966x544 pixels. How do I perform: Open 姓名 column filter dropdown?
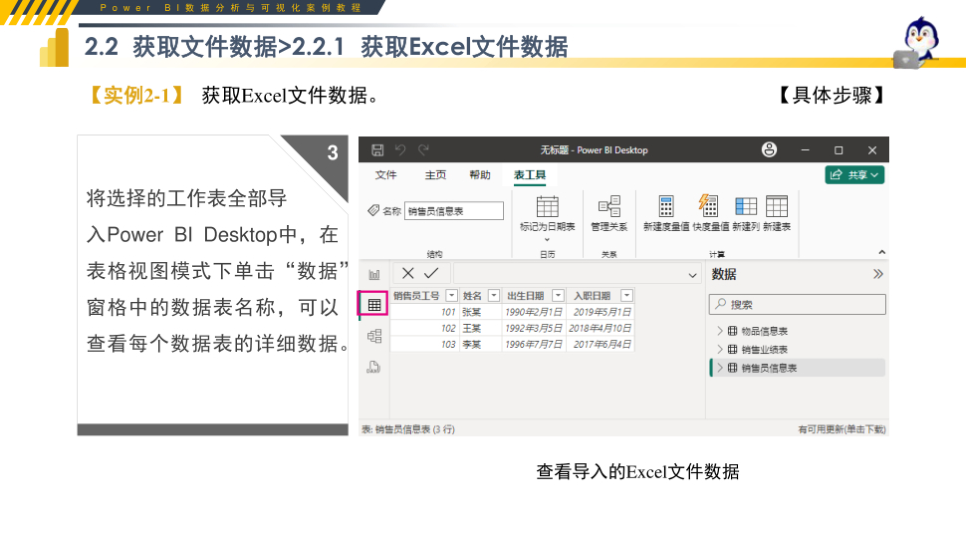point(493,296)
